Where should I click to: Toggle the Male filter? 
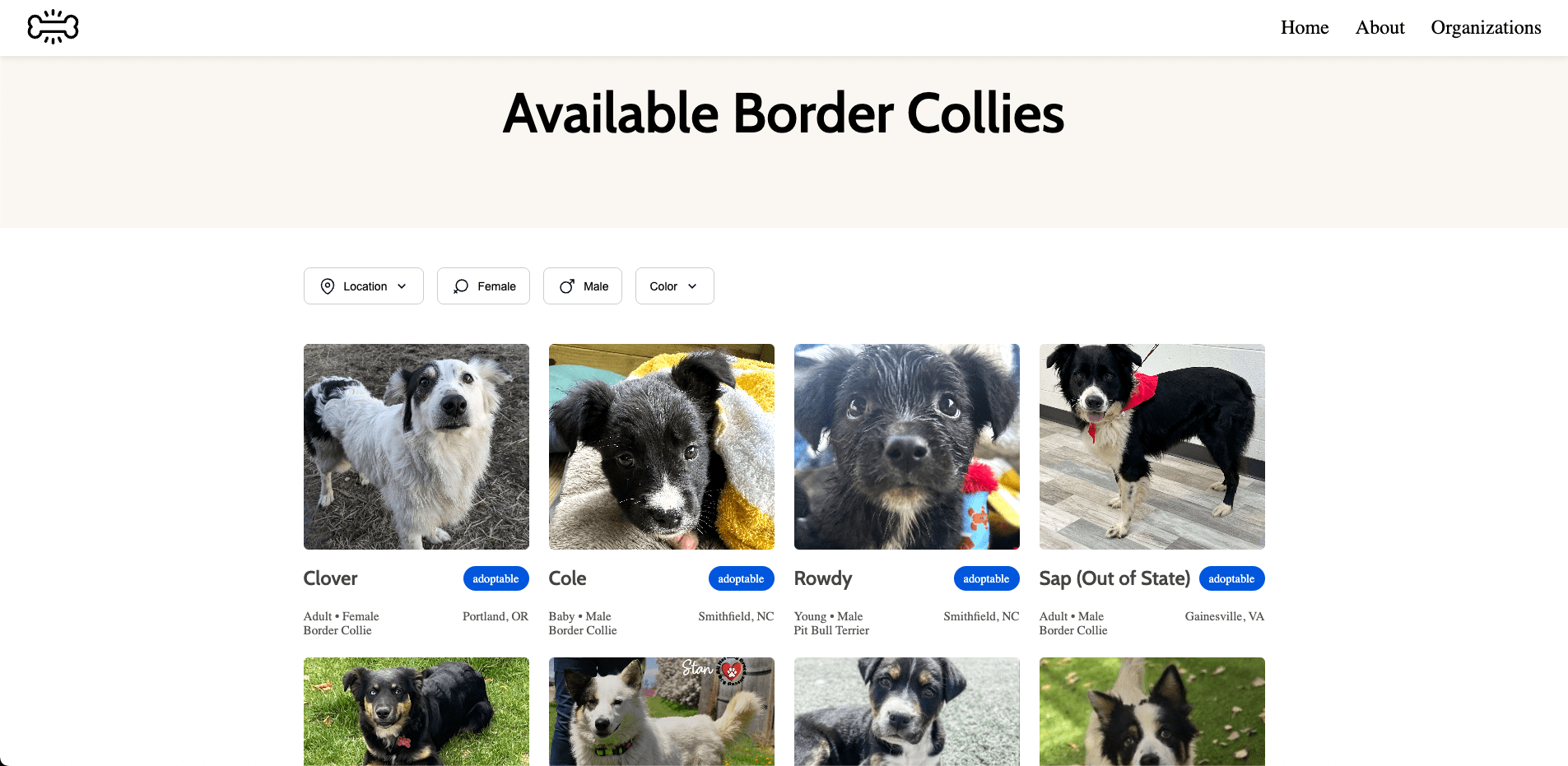coord(583,286)
